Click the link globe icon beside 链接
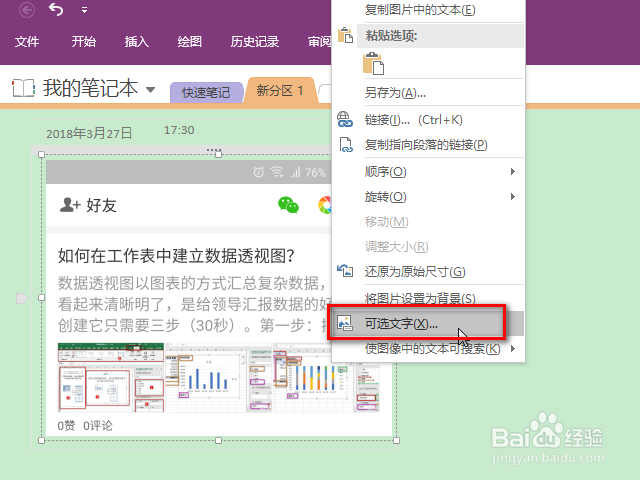640x480 pixels. (x=345, y=120)
